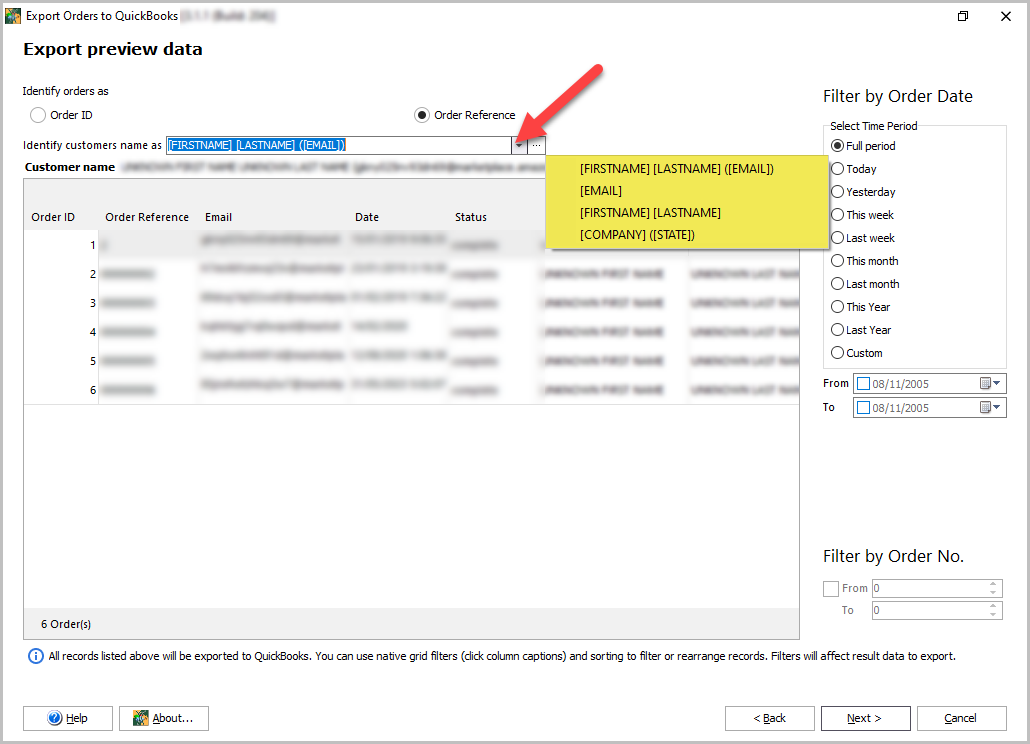Click the info icon beside export note

[35, 656]
